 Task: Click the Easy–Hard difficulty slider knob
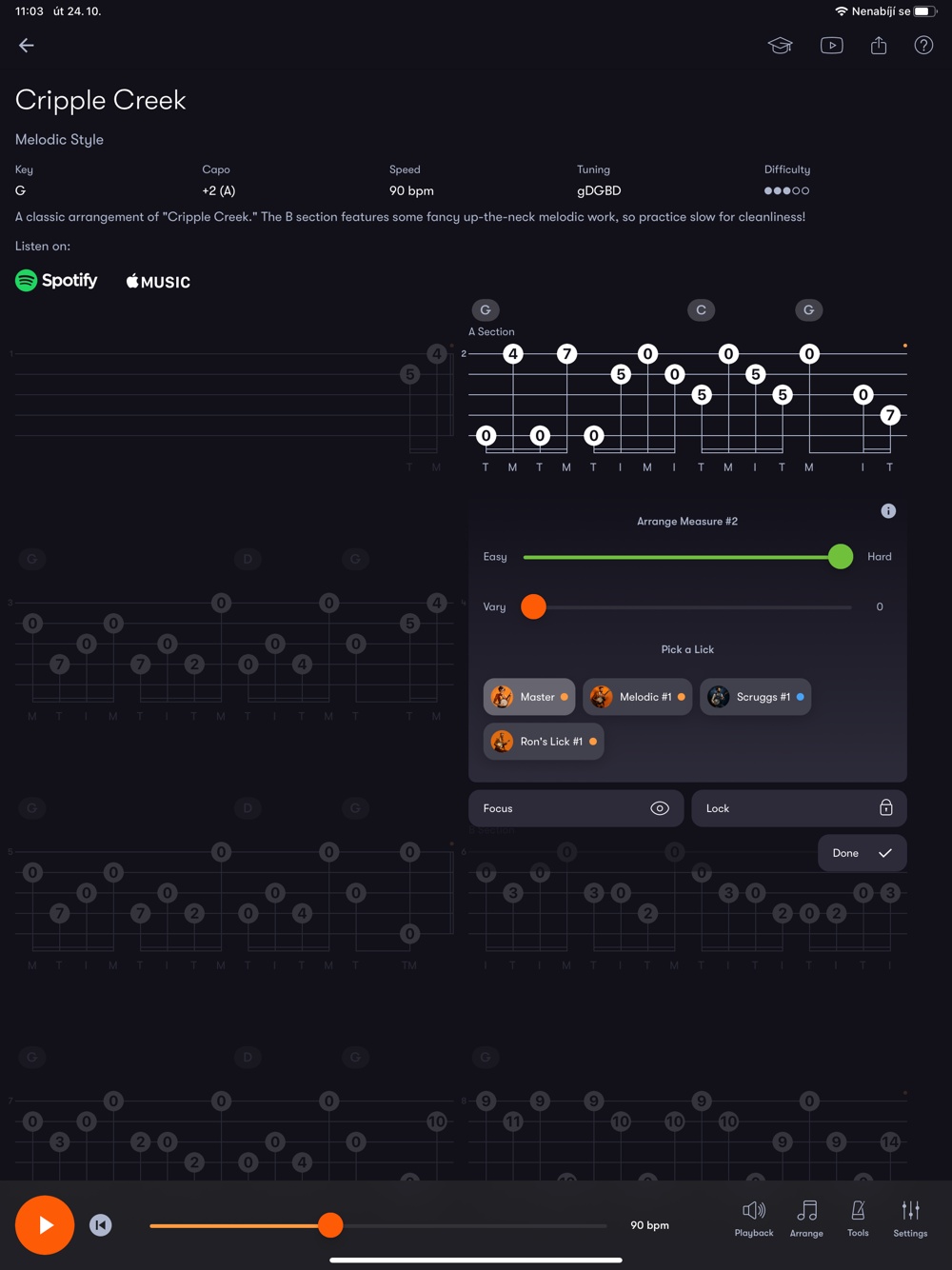(x=841, y=557)
